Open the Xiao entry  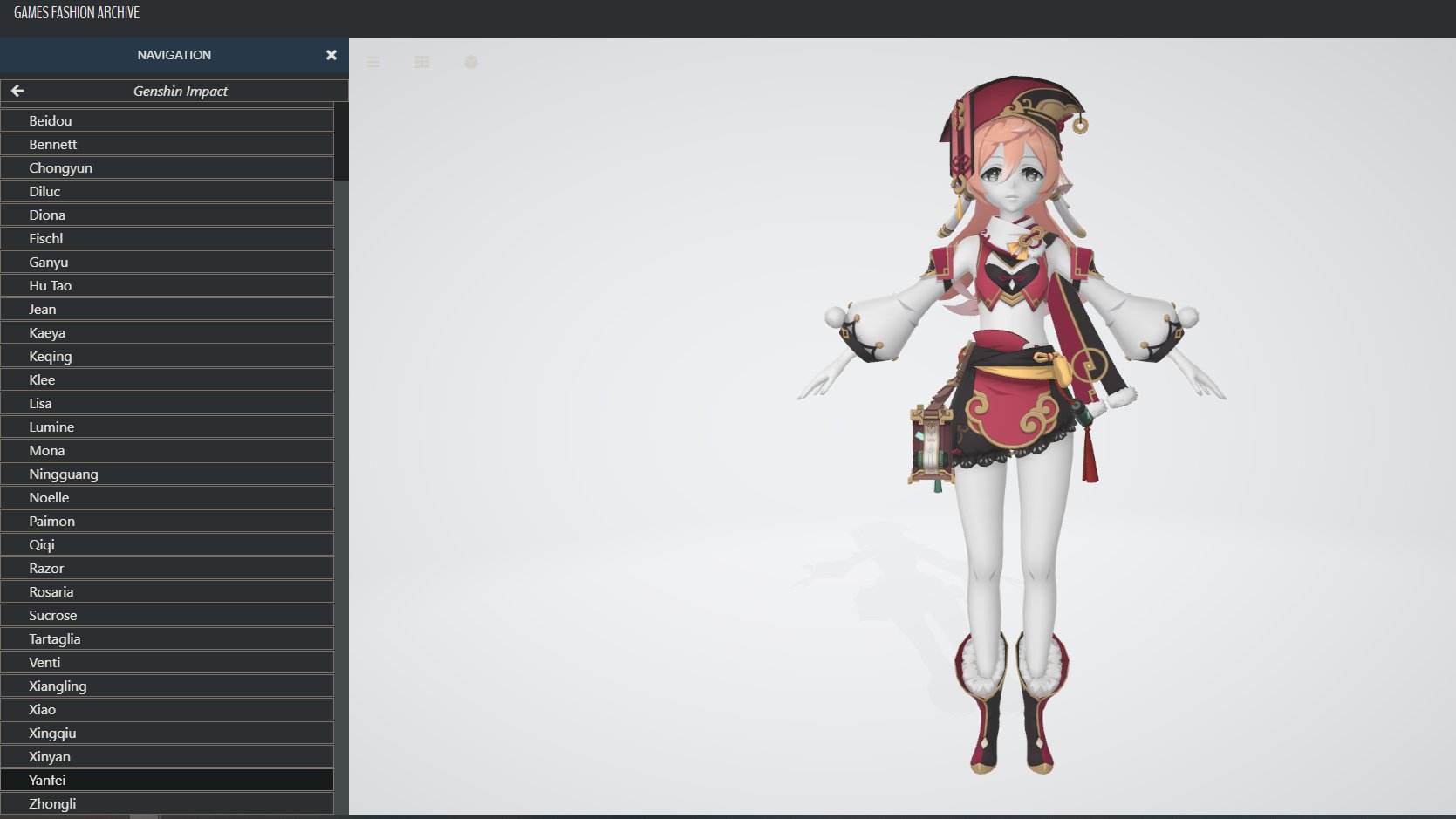point(167,709)
